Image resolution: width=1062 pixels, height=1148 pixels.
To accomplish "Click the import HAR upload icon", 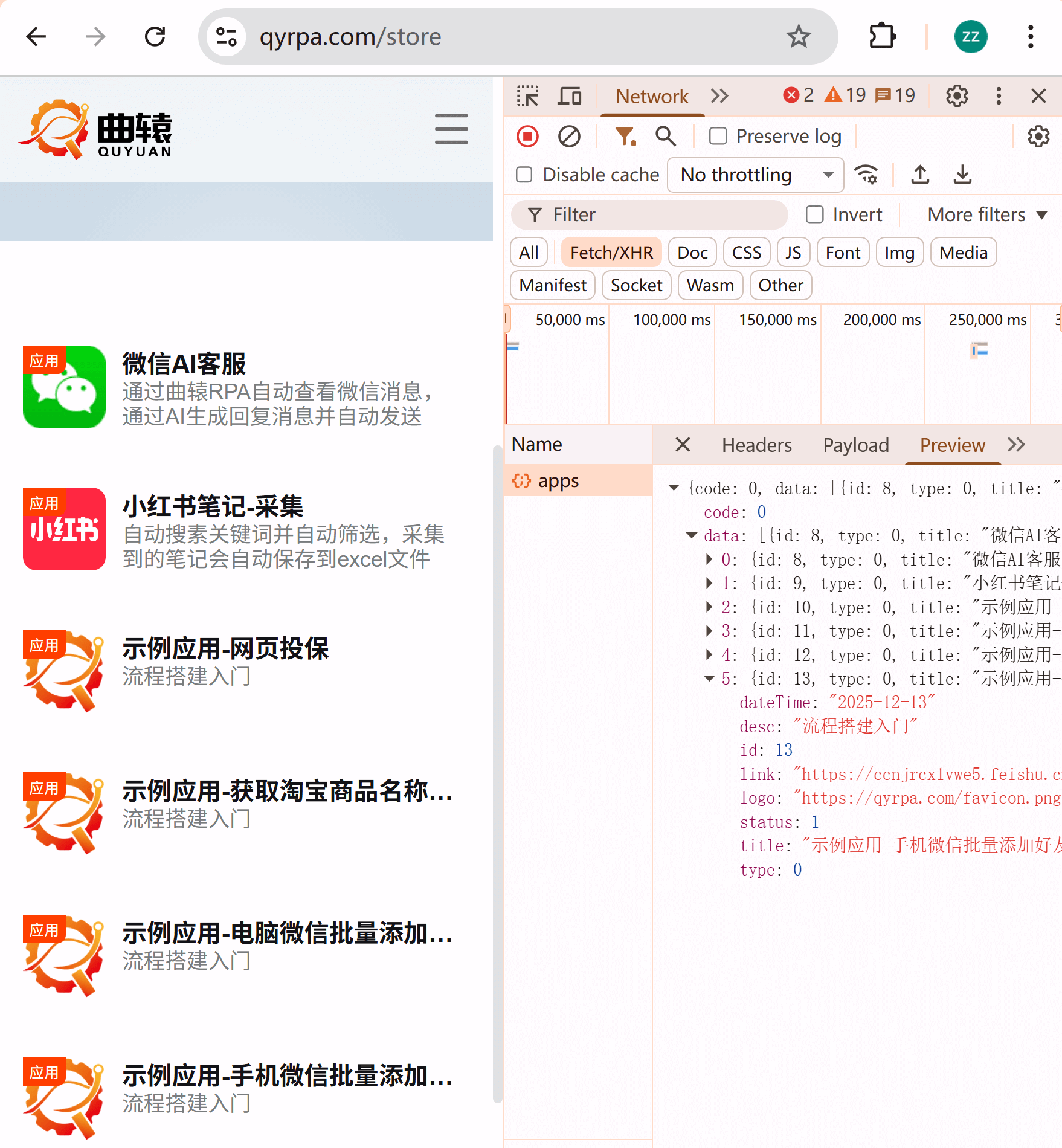I will (x=919, y=175).
